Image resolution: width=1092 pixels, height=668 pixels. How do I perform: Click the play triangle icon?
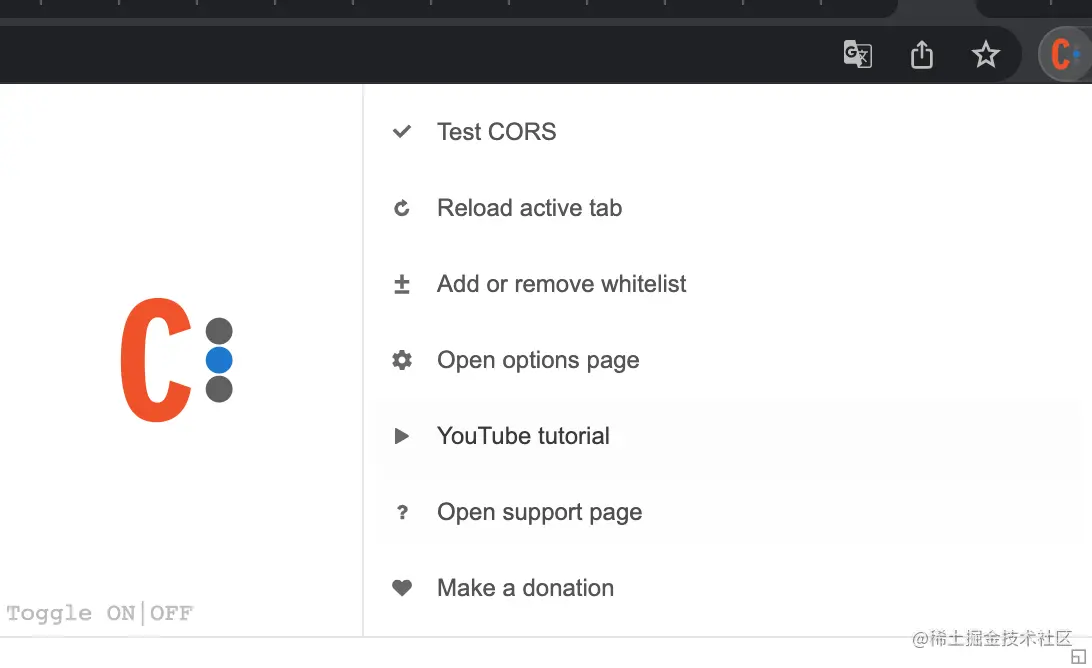tap(402, 436)
